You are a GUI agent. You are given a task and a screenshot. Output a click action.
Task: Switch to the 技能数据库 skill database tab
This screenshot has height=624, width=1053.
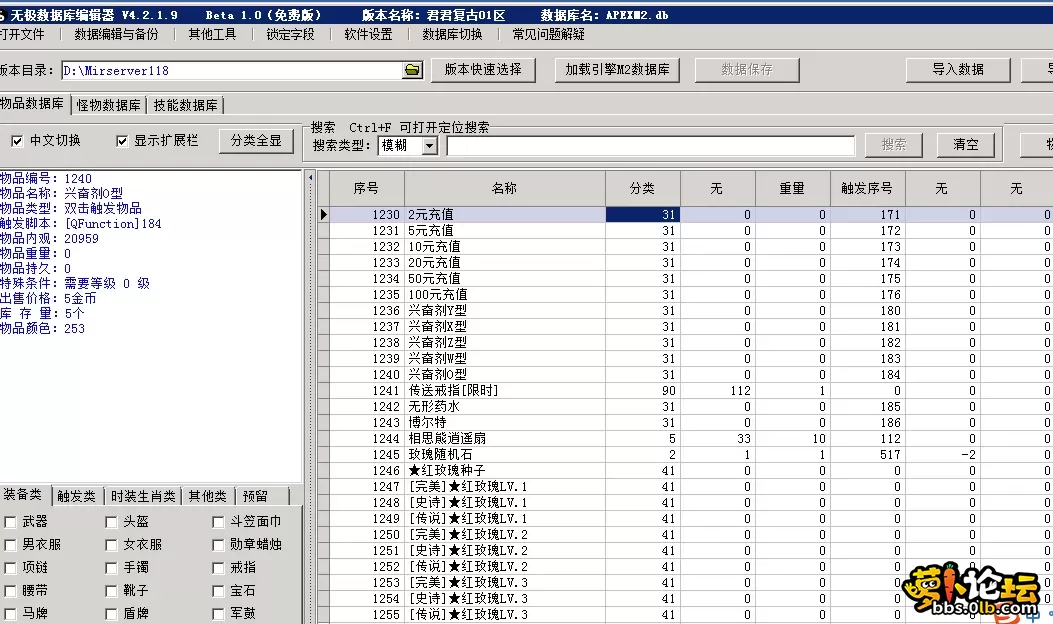(x=185, y=103)
